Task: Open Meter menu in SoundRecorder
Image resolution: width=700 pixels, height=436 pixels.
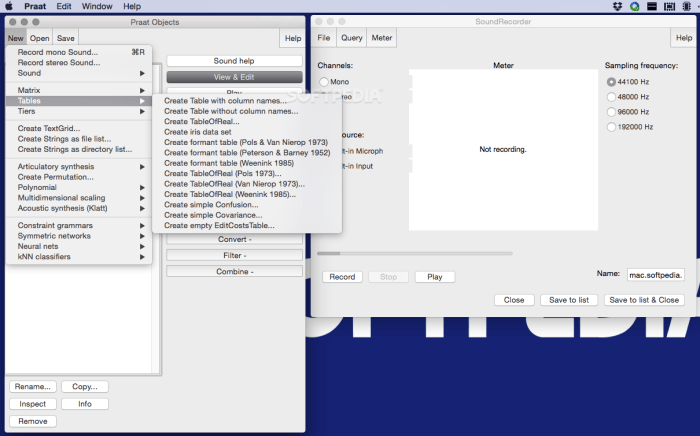Action: pos(382,38)
